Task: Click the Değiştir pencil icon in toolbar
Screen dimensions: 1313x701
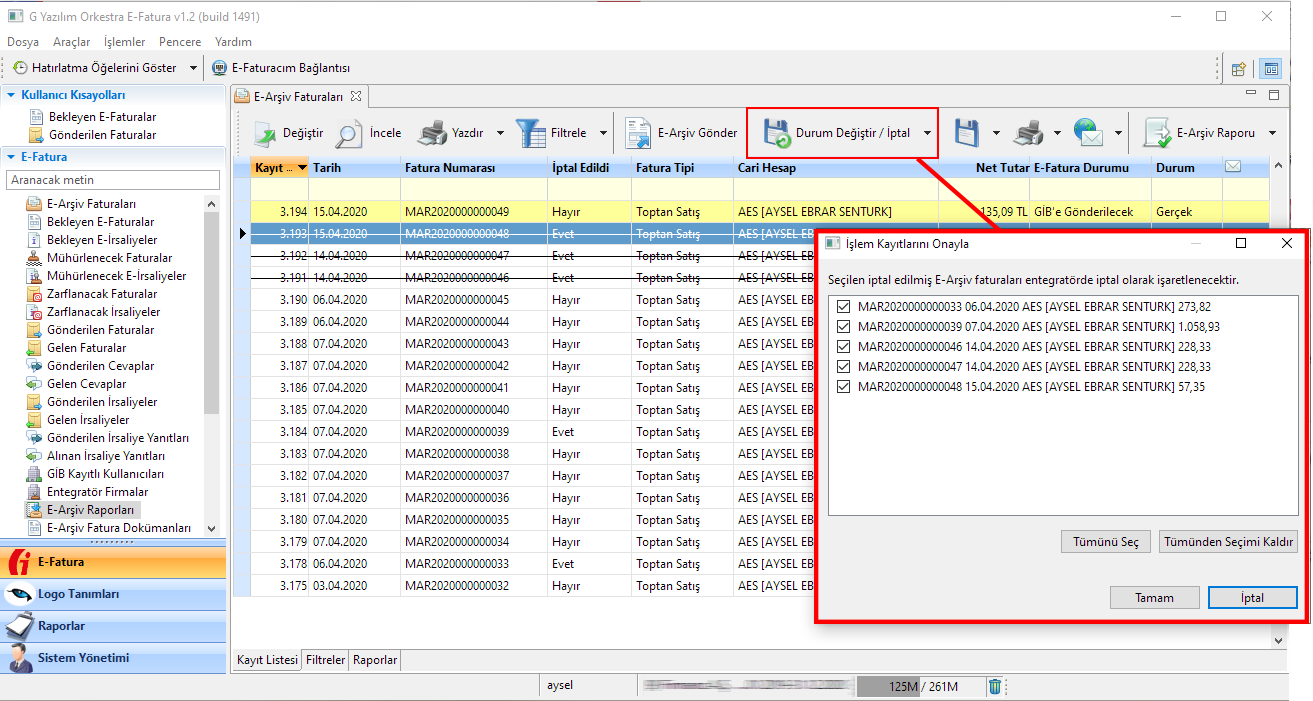Action: coord(265,133)
